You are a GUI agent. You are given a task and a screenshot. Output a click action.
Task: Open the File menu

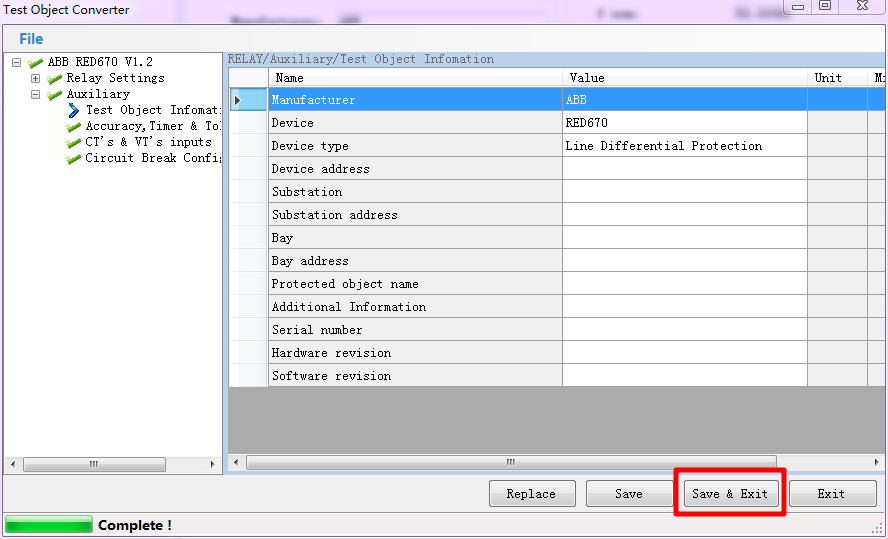pyautogui.click(x=31, y=39)
